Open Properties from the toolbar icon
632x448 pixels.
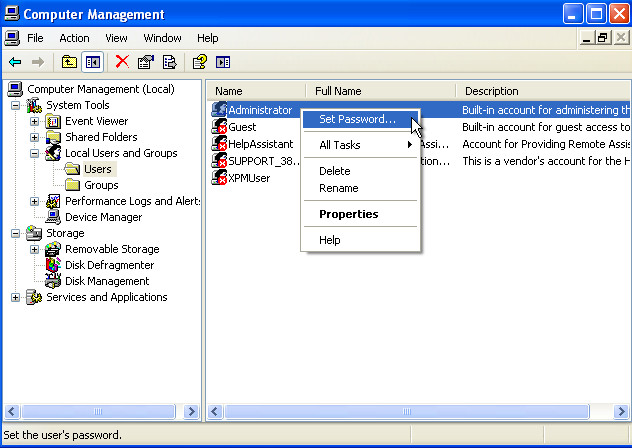click(146, 62)
